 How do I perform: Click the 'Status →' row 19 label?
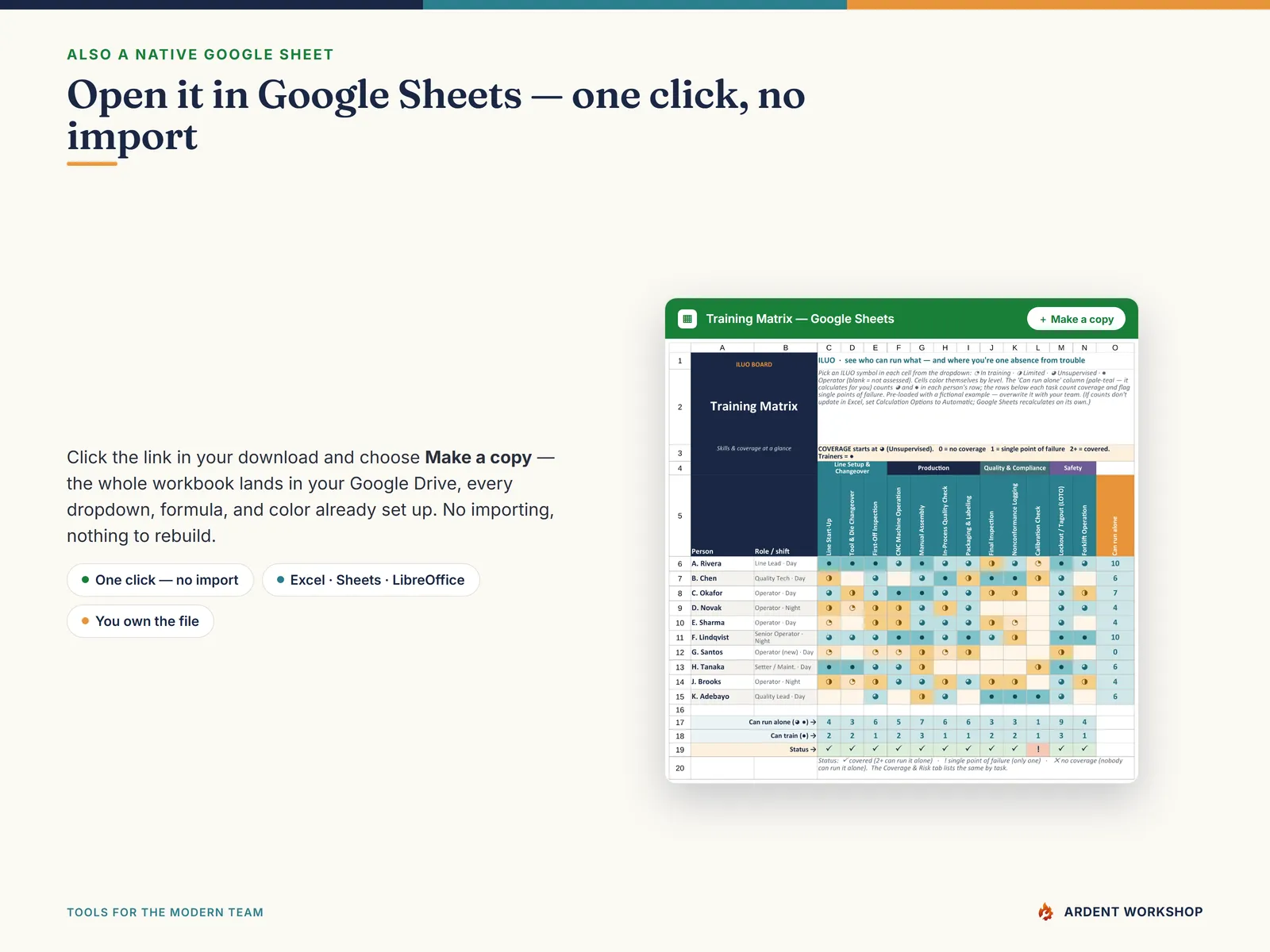tap(754, 749)
